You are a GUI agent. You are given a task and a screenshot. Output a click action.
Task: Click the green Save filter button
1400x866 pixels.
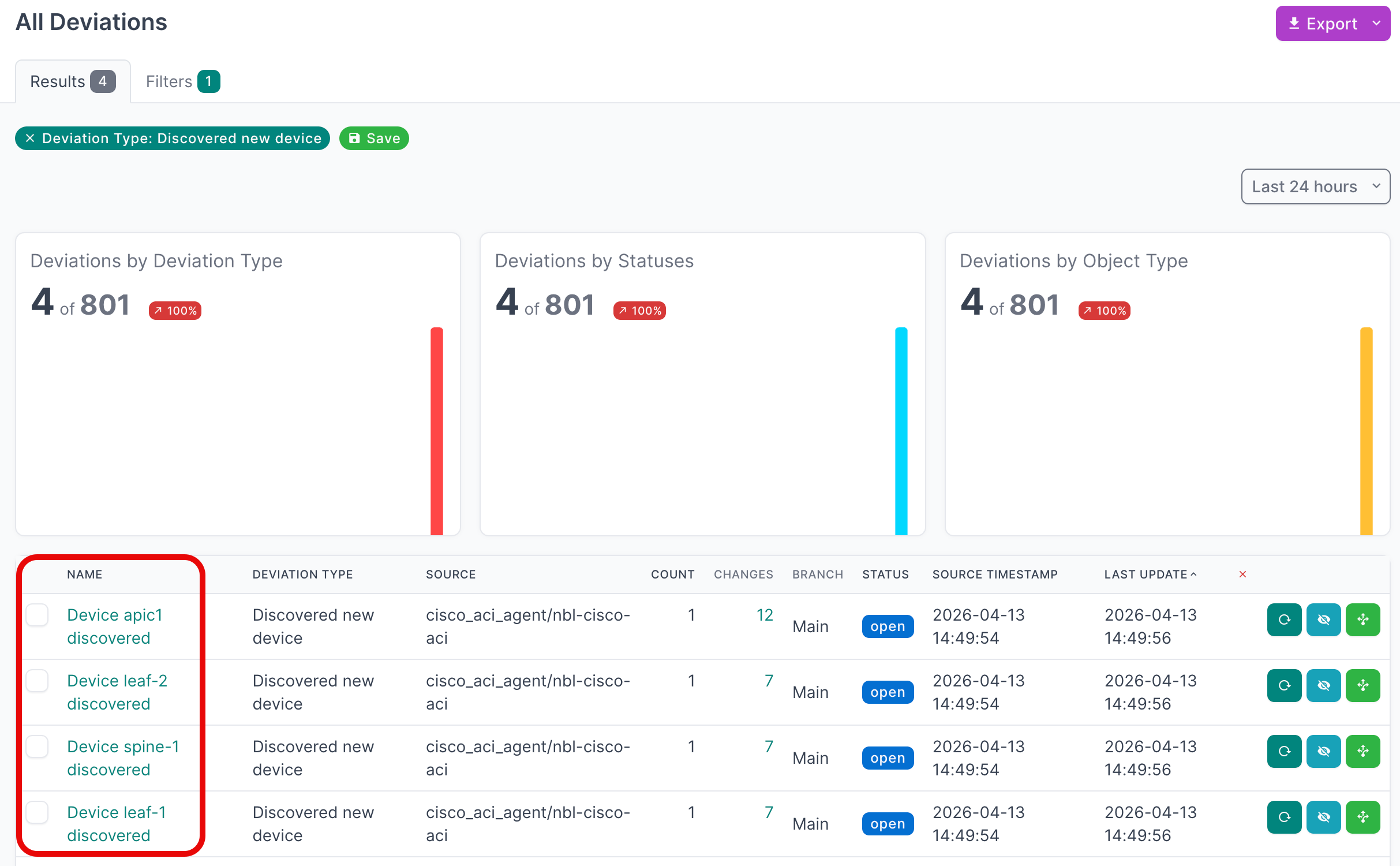click(x=374, y=139)
